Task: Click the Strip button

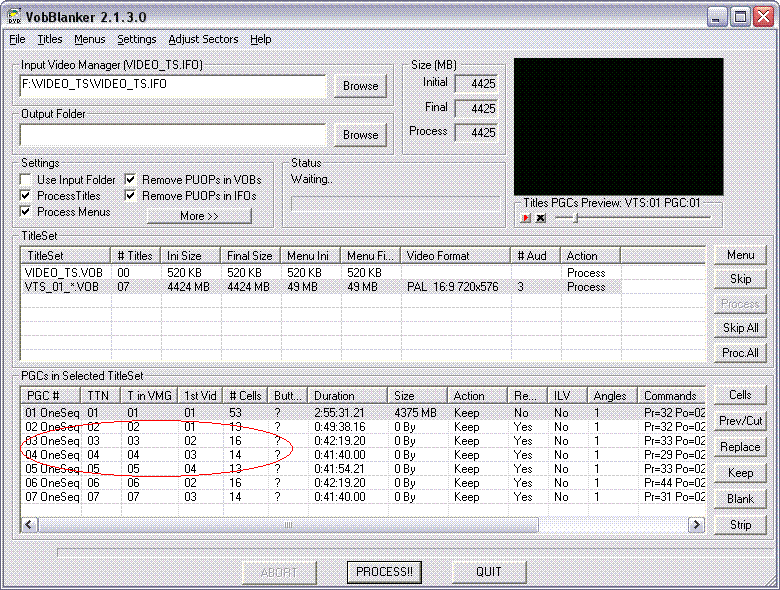Action: tap(740, 525)
